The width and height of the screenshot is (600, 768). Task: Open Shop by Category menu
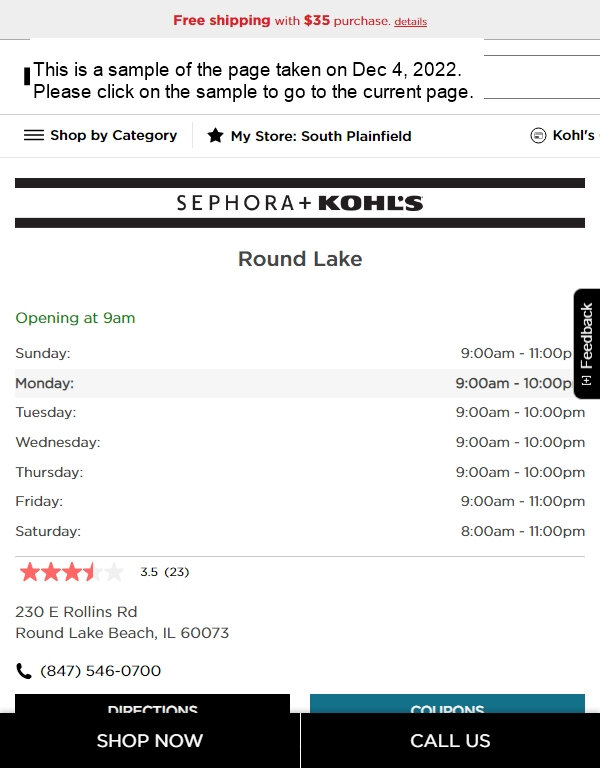[100, 135]
